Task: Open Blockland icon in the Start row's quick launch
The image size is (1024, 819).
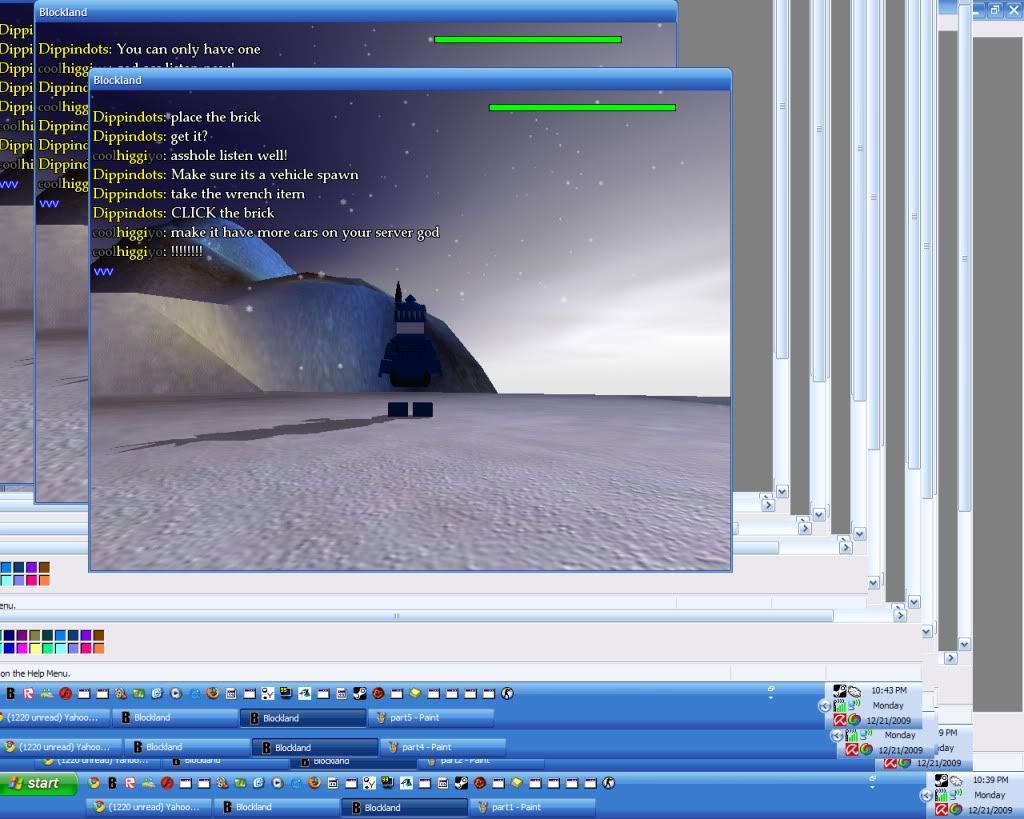Action: [x=112, y=782]
